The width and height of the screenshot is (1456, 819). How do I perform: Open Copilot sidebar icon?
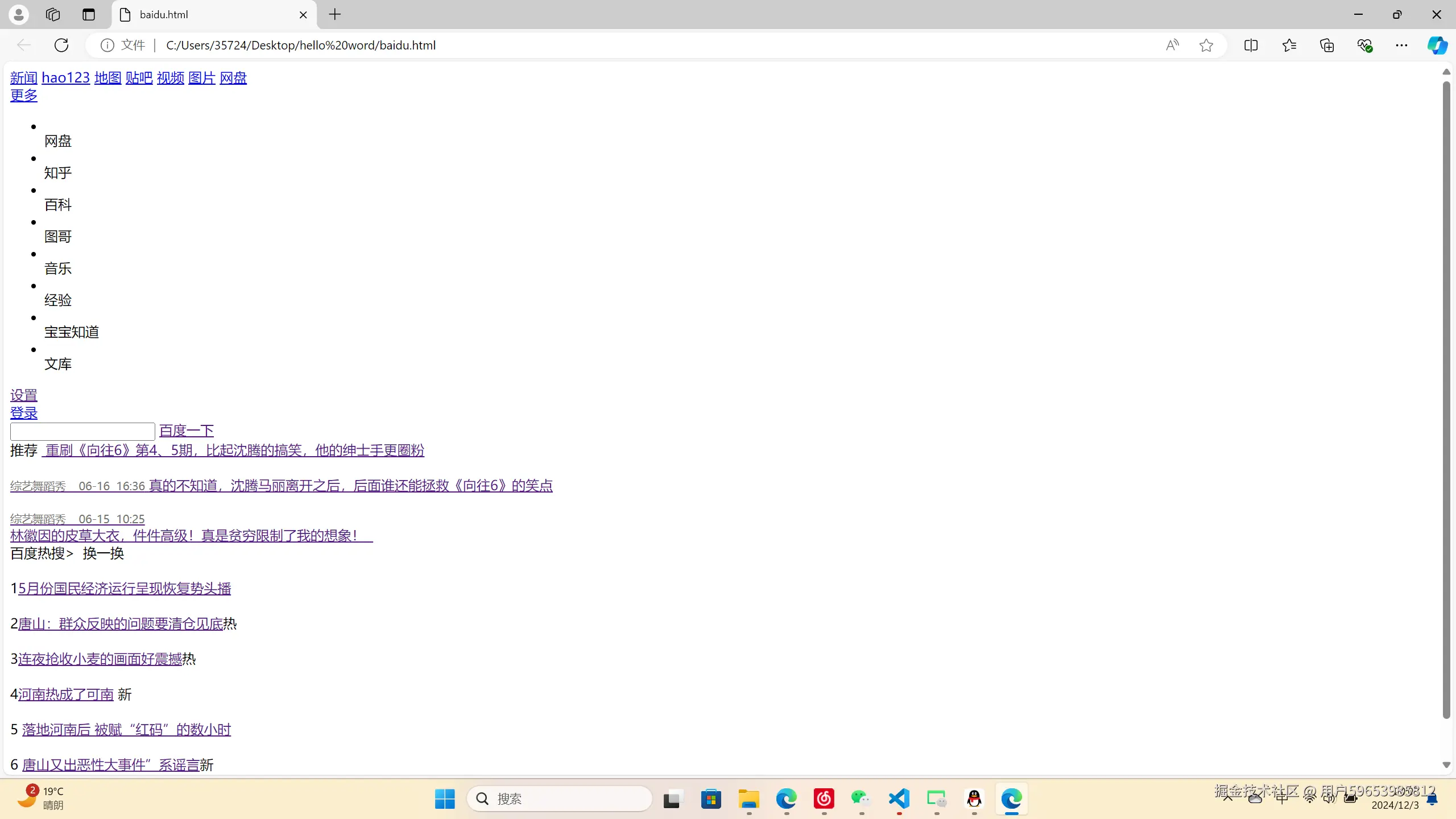1437,45
